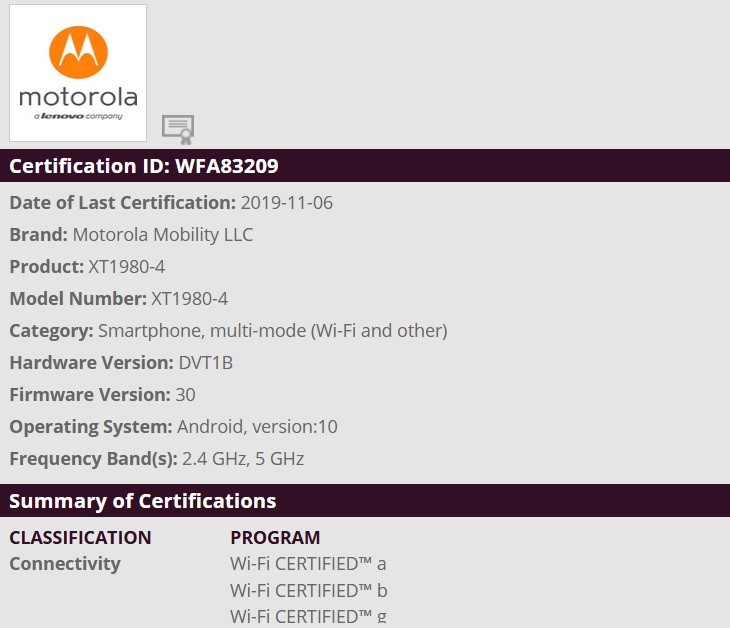Click the Wi-Fi CERTIFIED a entry
Image resolution: width=730 pixels, height=628 pixels.
point(308,564)
